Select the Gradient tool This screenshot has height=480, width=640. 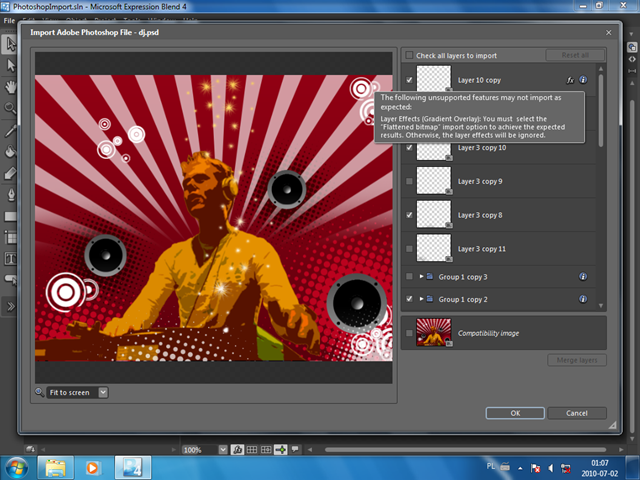tap(10, 173)
